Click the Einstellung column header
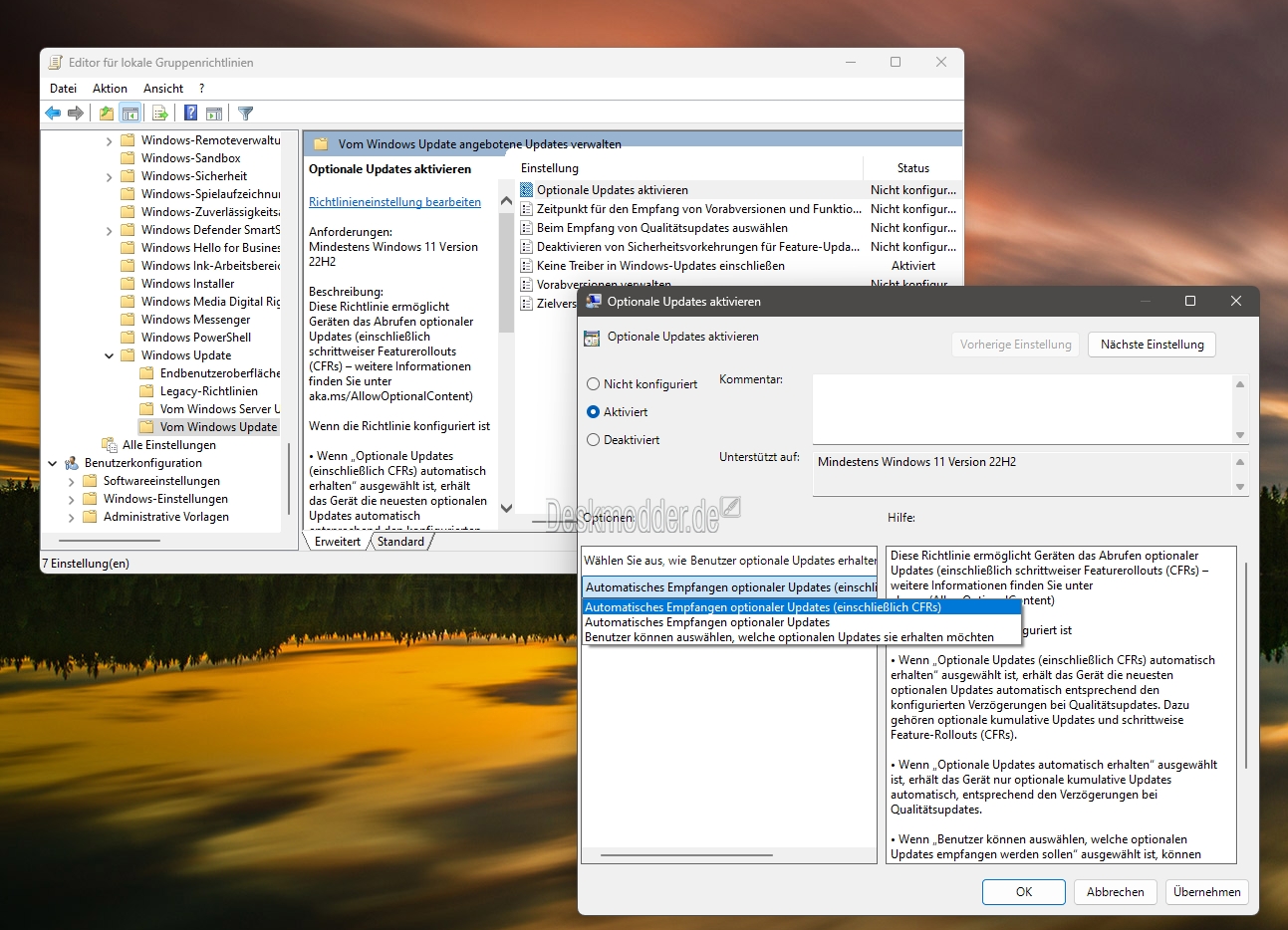 [689, 168]
